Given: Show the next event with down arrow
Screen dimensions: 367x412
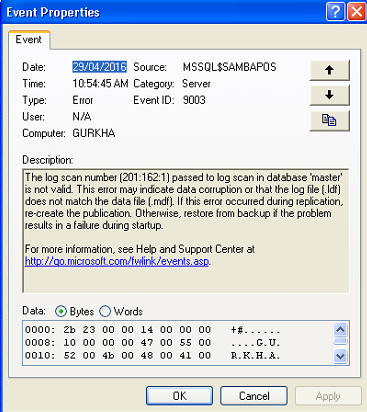Looking at the screenshot, I should click(329, 95).
